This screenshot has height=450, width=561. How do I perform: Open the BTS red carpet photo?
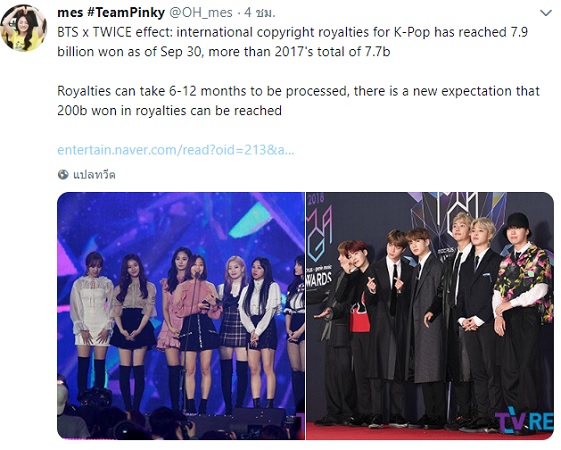[x=430, y=316]
